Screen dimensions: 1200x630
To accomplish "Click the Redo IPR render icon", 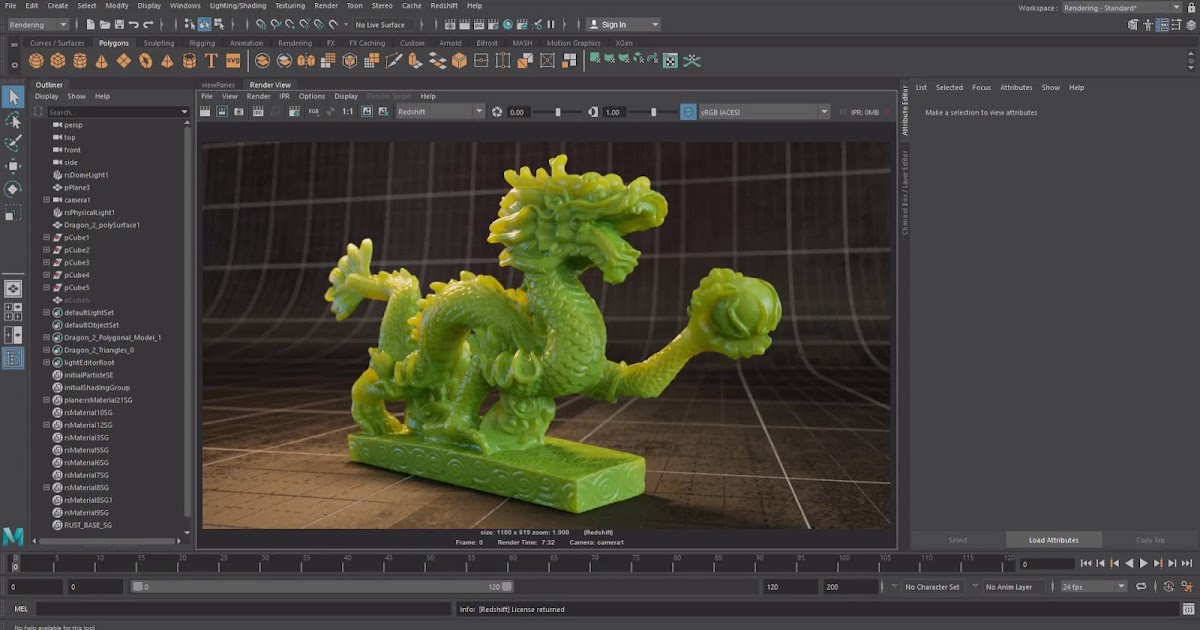I will pyautogui.click(x=294, y=112).
